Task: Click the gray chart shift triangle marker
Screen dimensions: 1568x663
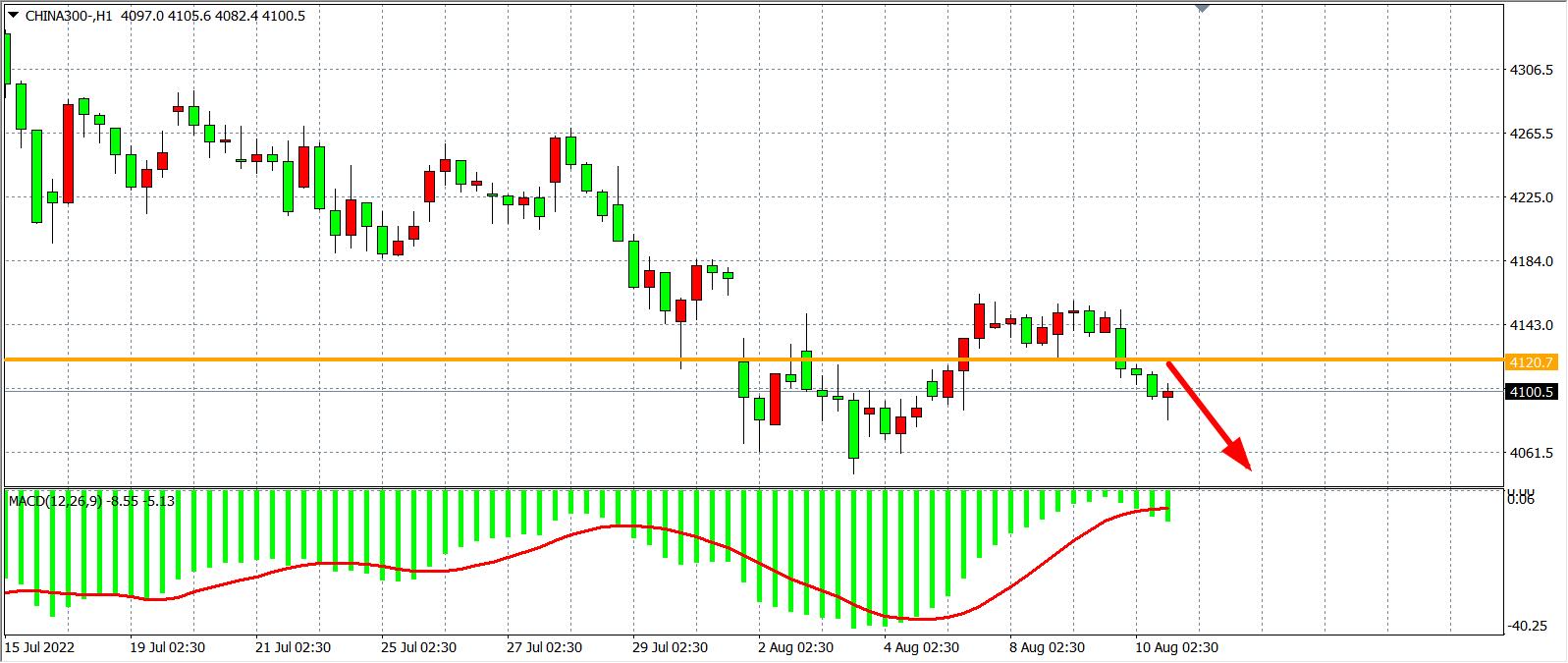Action: click(x=1202, y=8)
